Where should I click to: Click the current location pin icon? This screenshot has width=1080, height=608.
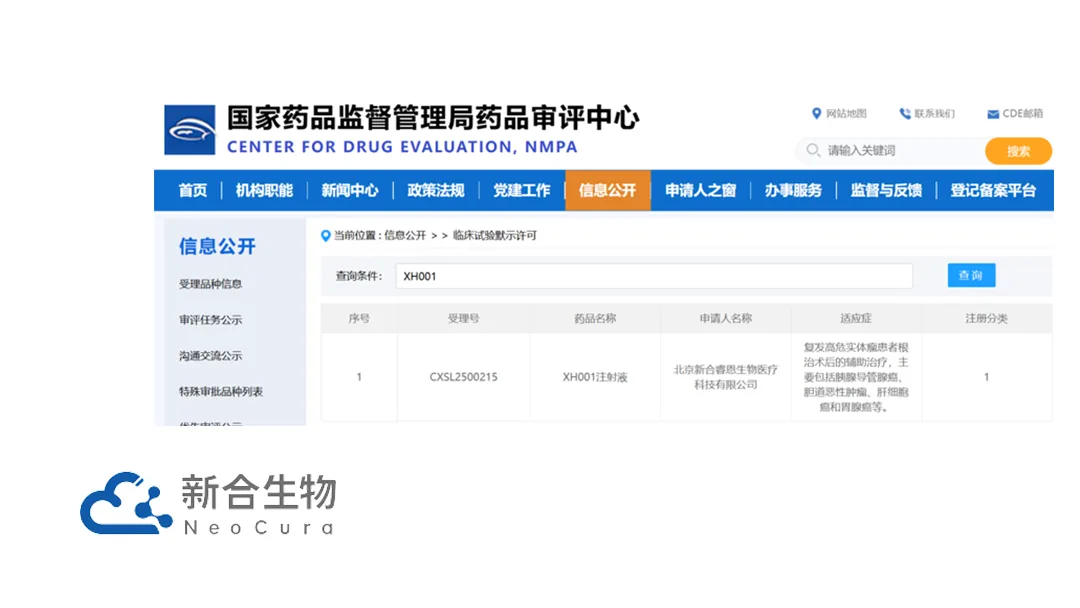coord(325,236)
